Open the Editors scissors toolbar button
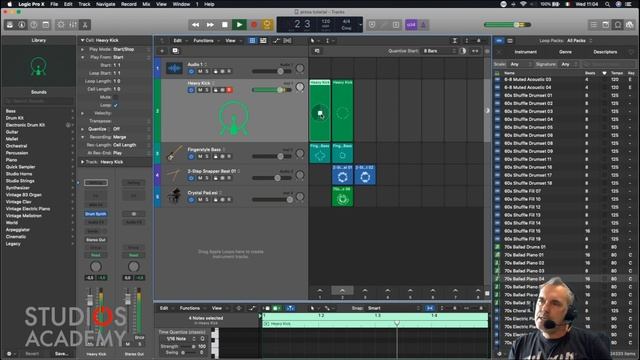 85,25
